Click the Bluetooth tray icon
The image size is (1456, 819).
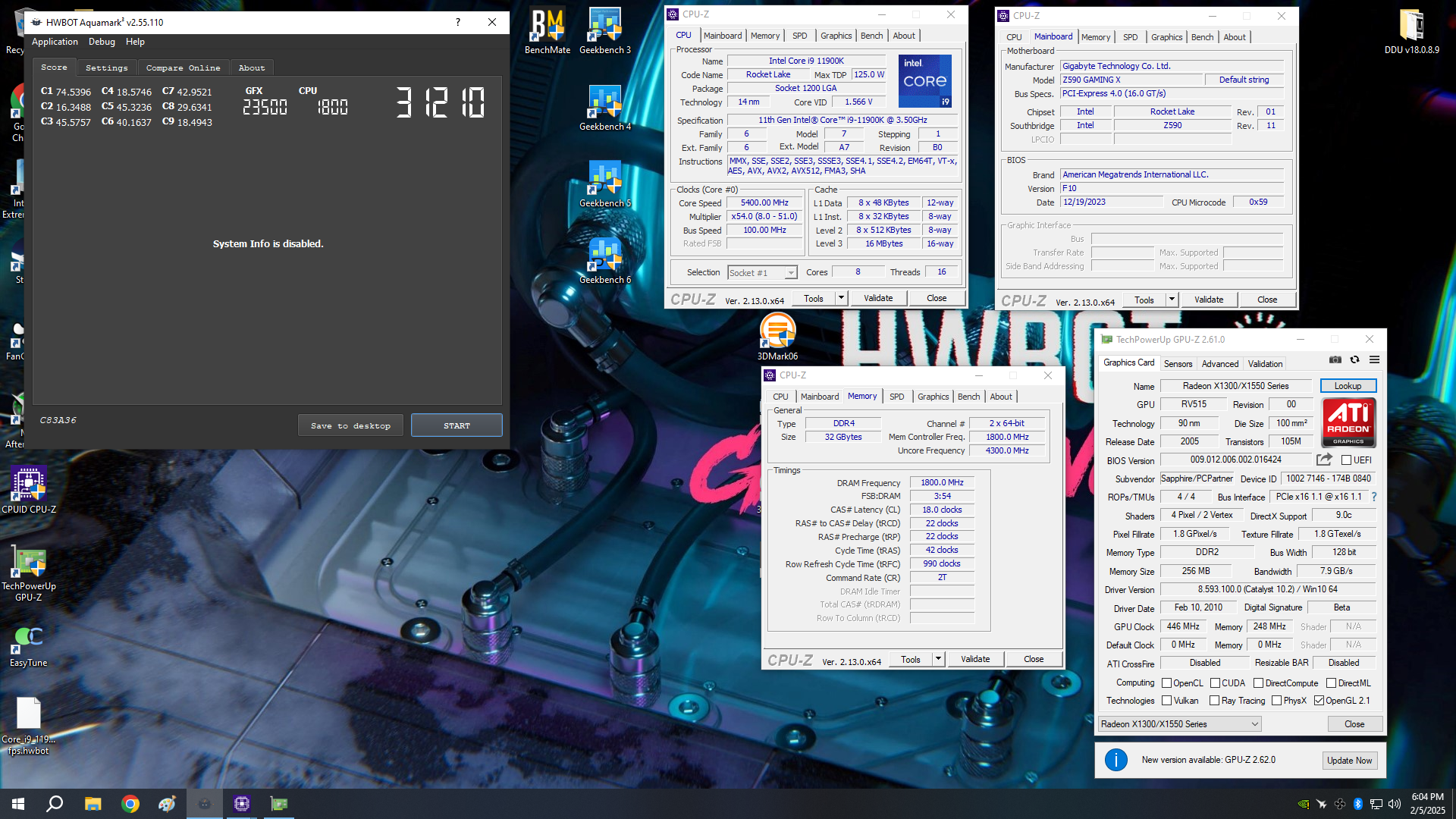pyautogui.click(x=1358, y=804)
